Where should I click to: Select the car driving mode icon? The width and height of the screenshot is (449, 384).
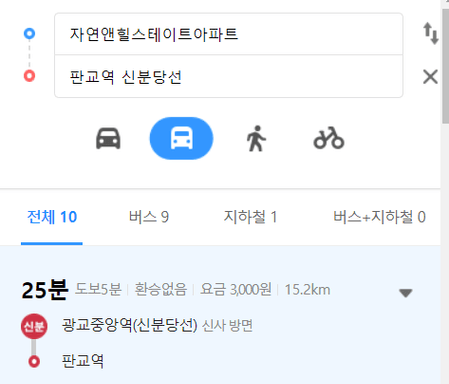pos(108,138)
